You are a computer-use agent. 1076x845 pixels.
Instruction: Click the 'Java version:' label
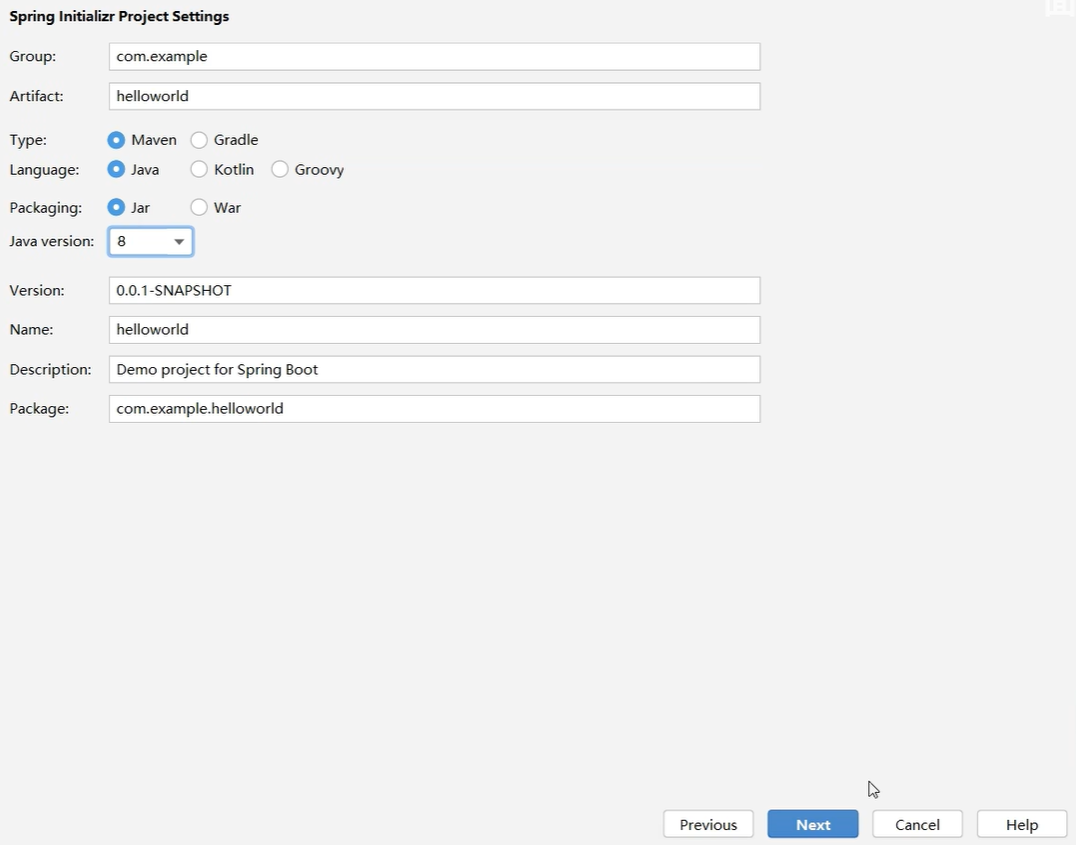[51, 242]
